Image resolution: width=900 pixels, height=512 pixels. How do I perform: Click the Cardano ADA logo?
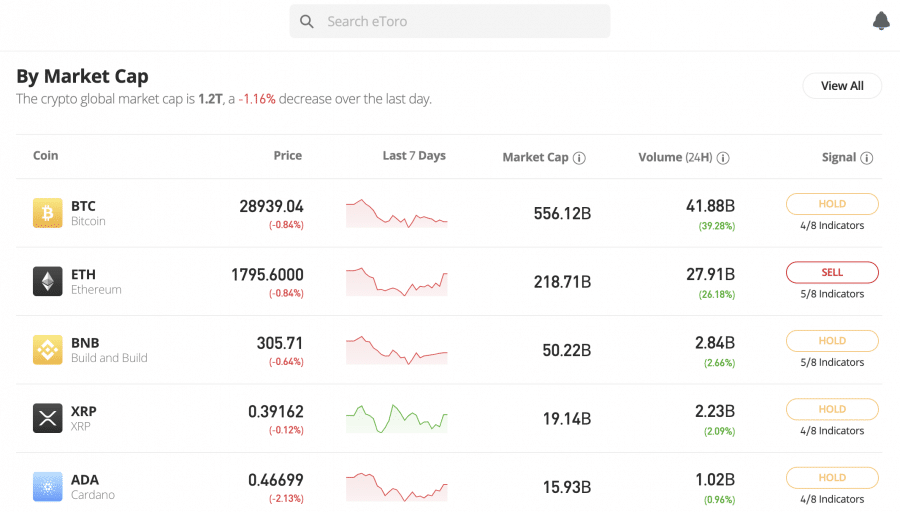coord(48,487)
